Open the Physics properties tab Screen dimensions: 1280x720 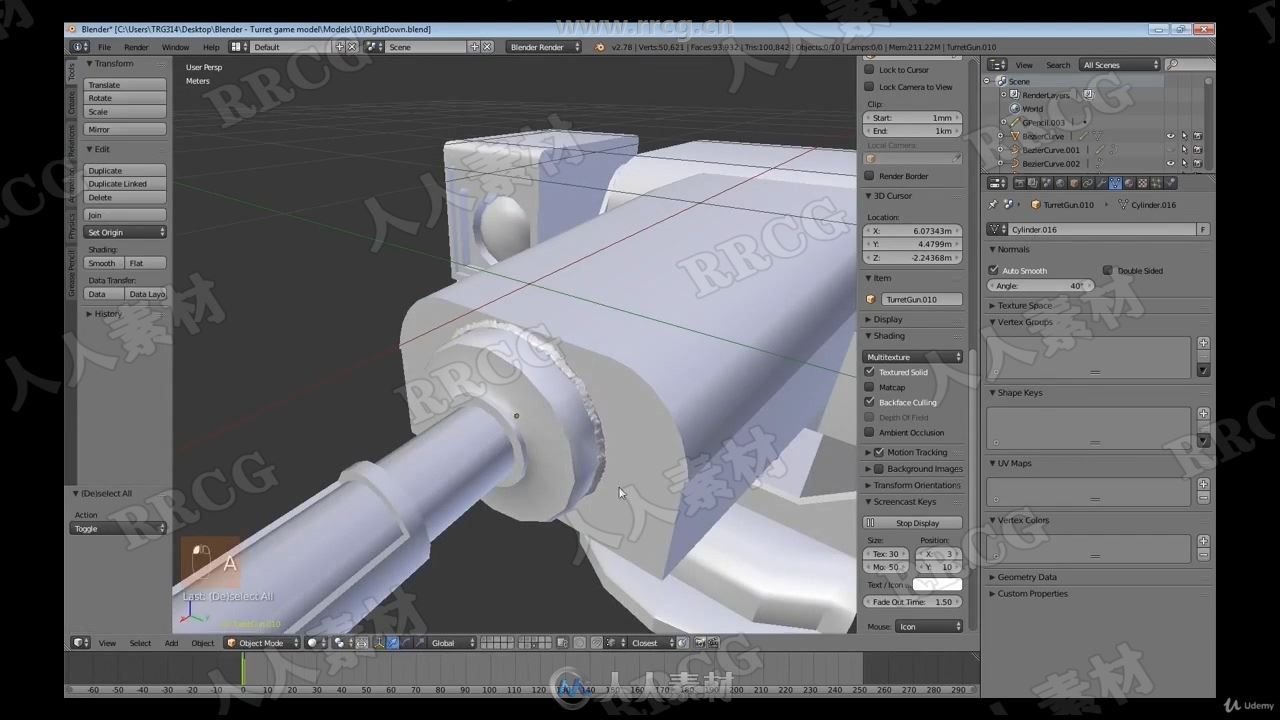1171,183
